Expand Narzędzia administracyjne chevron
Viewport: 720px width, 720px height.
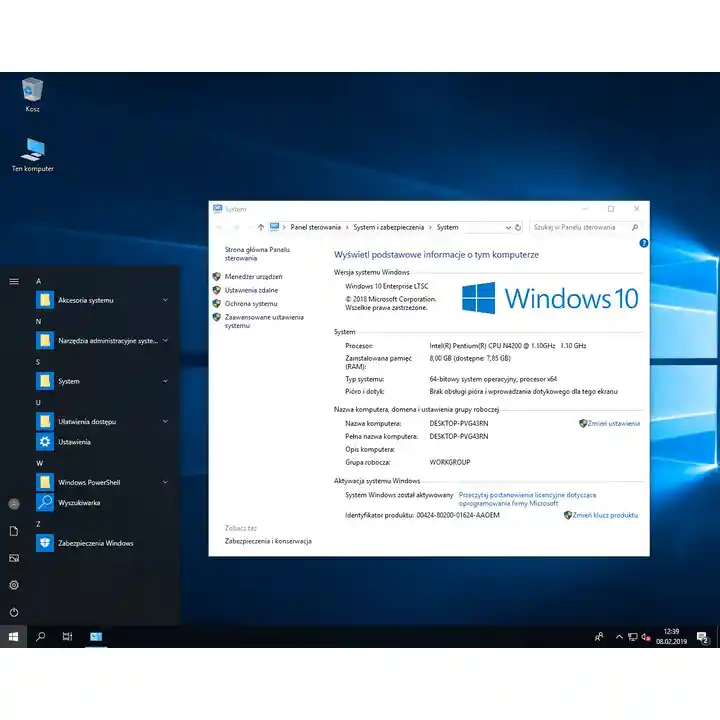coord(165,340)
